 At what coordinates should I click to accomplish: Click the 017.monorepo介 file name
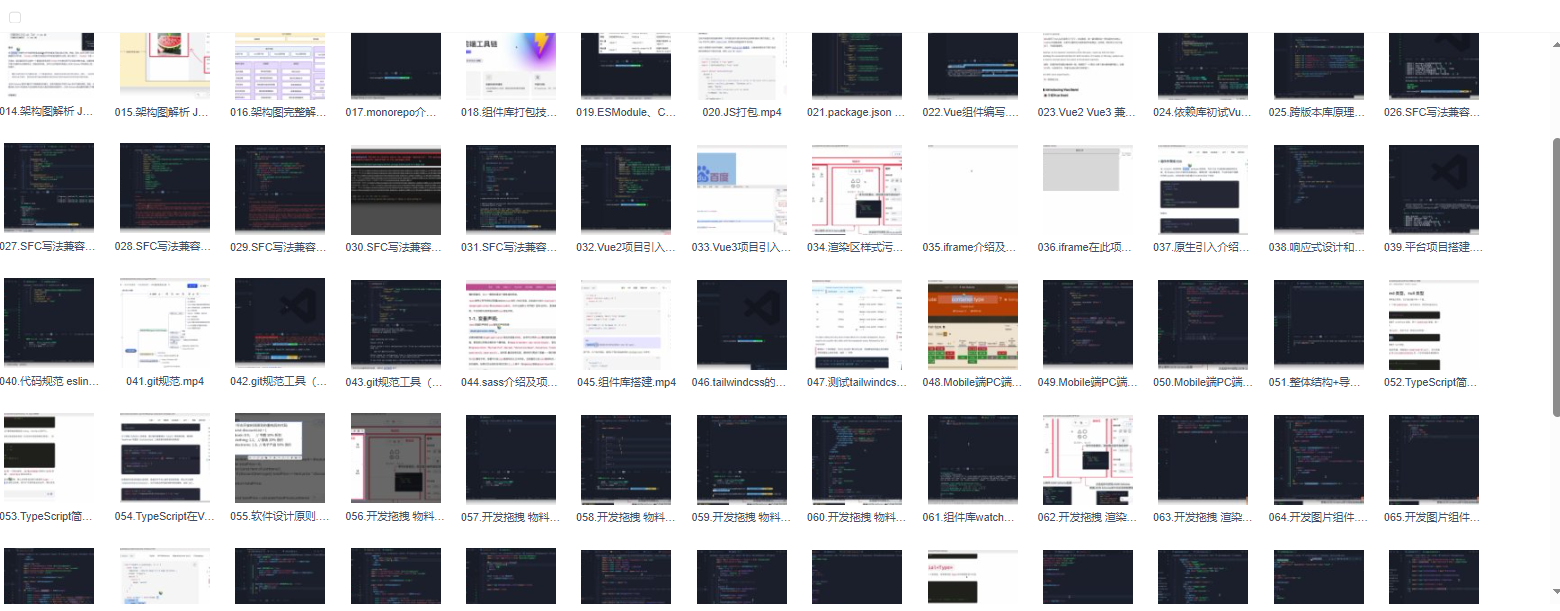(x=395, y=112)
